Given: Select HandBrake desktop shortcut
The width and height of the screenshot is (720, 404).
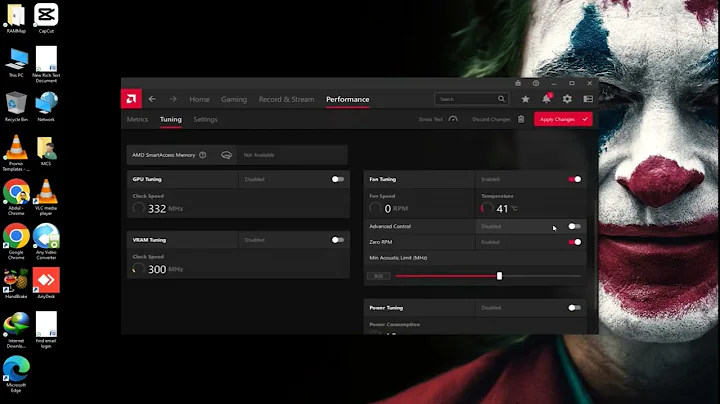Looking at the screenshot, I should tap(16, 283).
